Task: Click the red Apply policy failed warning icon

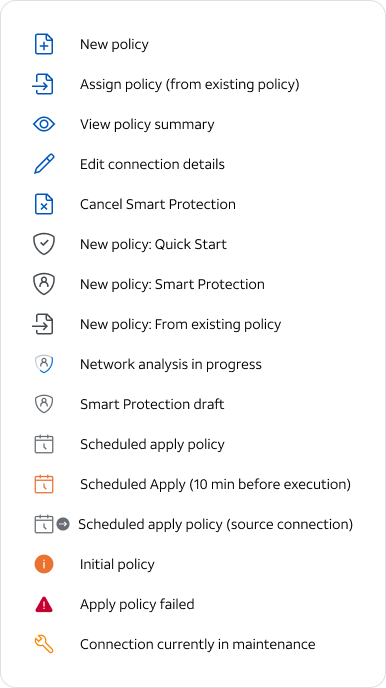Action: click(44, 605)
